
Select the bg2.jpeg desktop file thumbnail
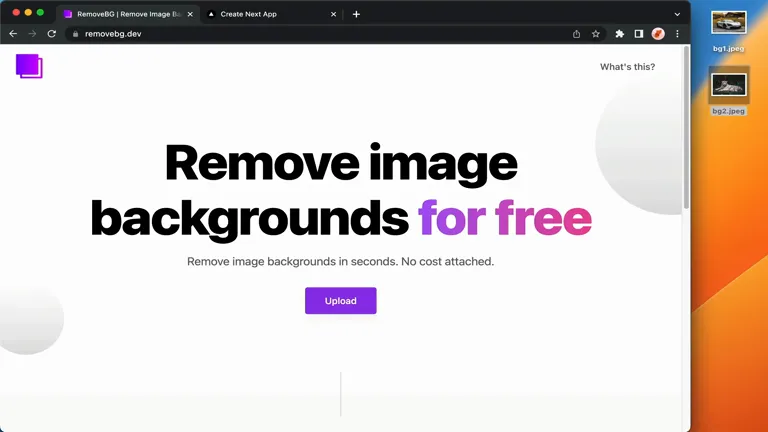tap(729, 85)
